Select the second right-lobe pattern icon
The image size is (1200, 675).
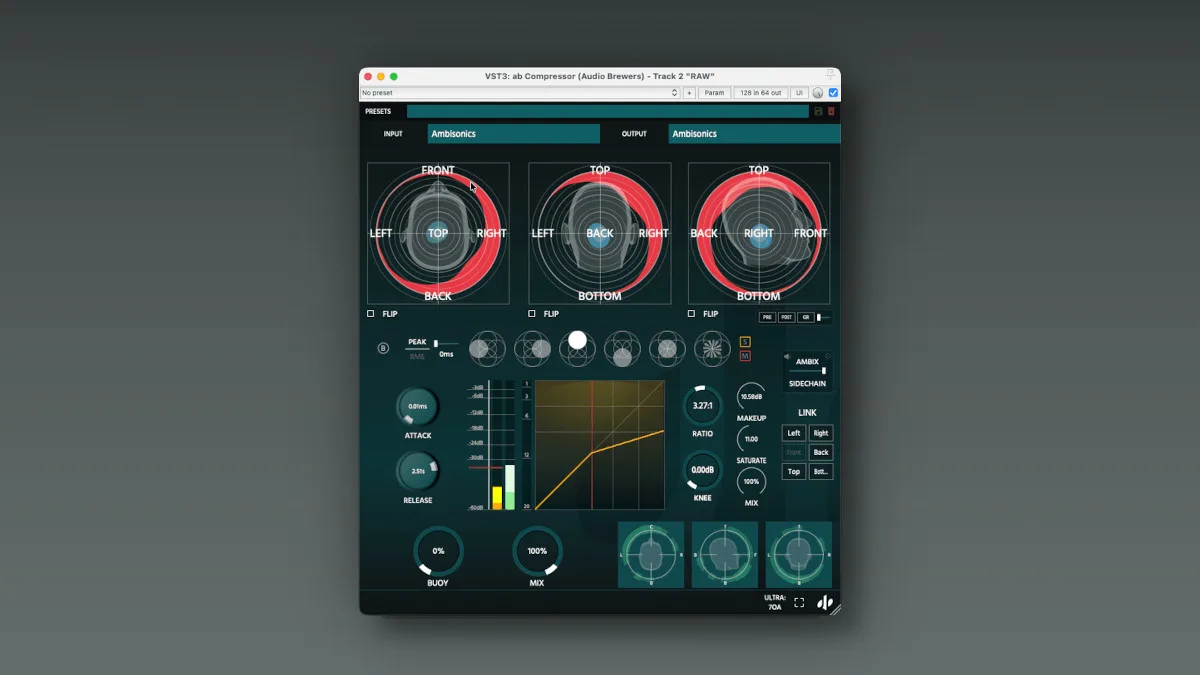coord(531,348)
